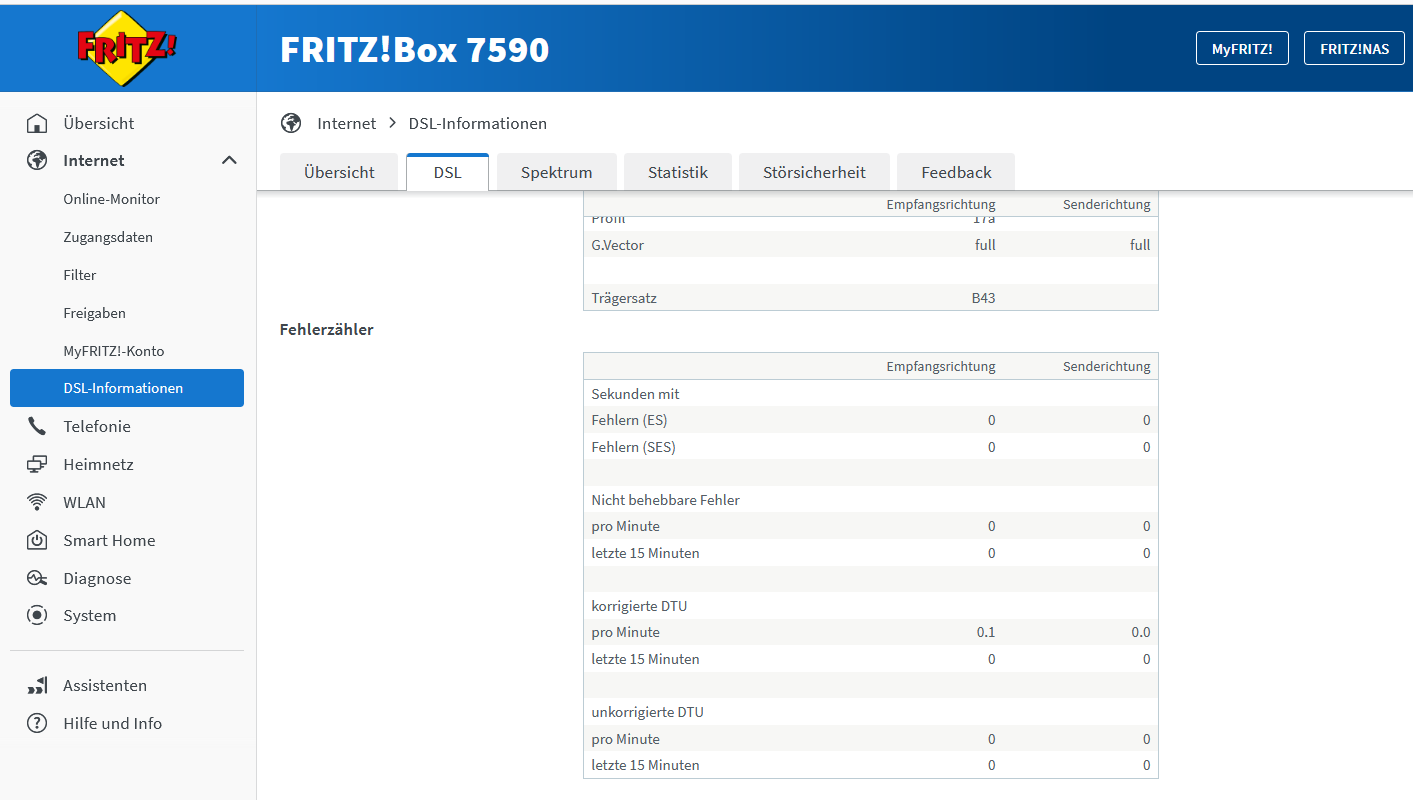Select the highlighted DSL-Informationen sidebar entry
This screenshot has height=800, width=1413.
[127, 388]
